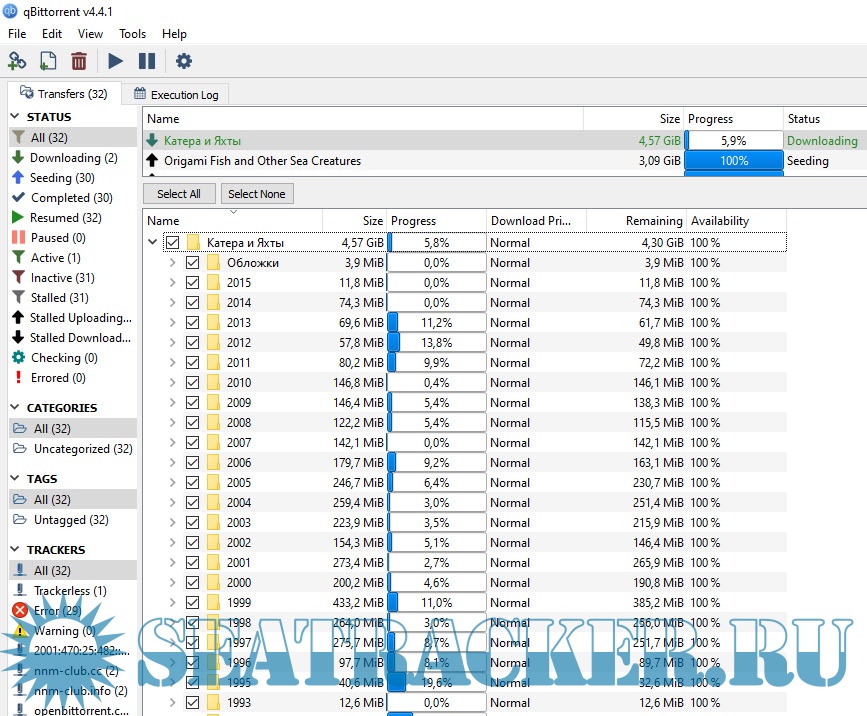
Task: Switch to the Execution Log tab
Action: click(175, 94)
